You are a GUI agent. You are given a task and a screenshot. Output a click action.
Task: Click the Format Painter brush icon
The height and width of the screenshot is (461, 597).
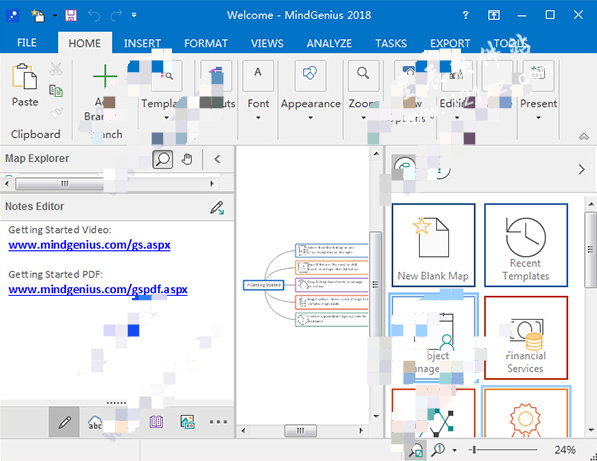56,113
